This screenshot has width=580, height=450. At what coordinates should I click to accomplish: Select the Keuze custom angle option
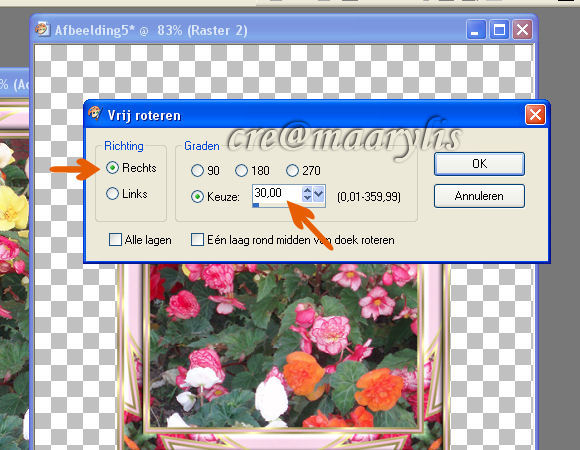[197, 196]
